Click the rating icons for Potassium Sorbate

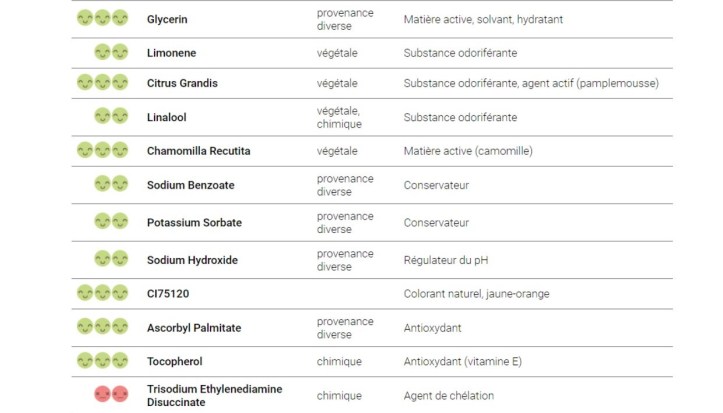tap(111, 222)
